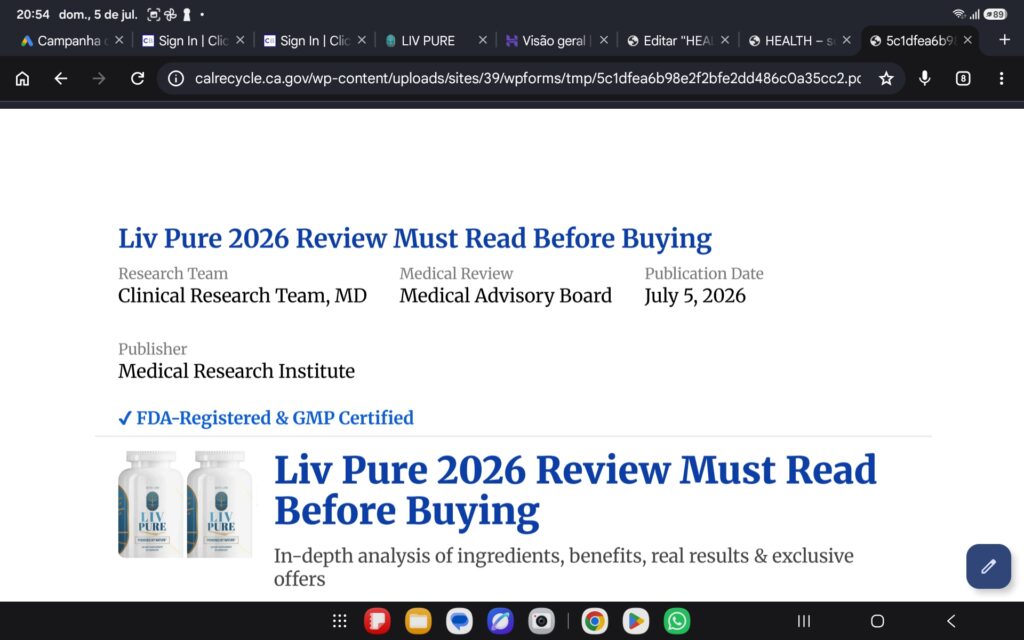
Task: Tap the floating edit pencil button
Action: [988, 566]
